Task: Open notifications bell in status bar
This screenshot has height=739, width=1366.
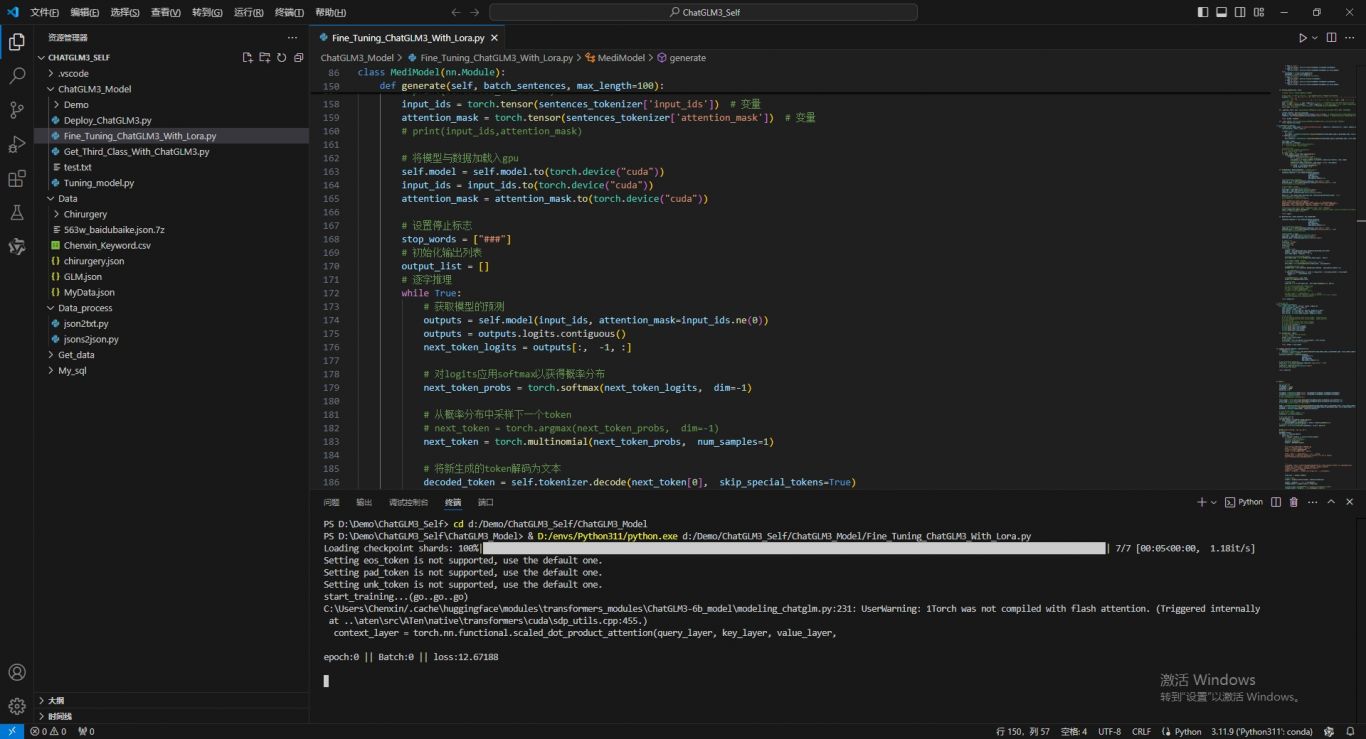Action: tap(1351, 731)
